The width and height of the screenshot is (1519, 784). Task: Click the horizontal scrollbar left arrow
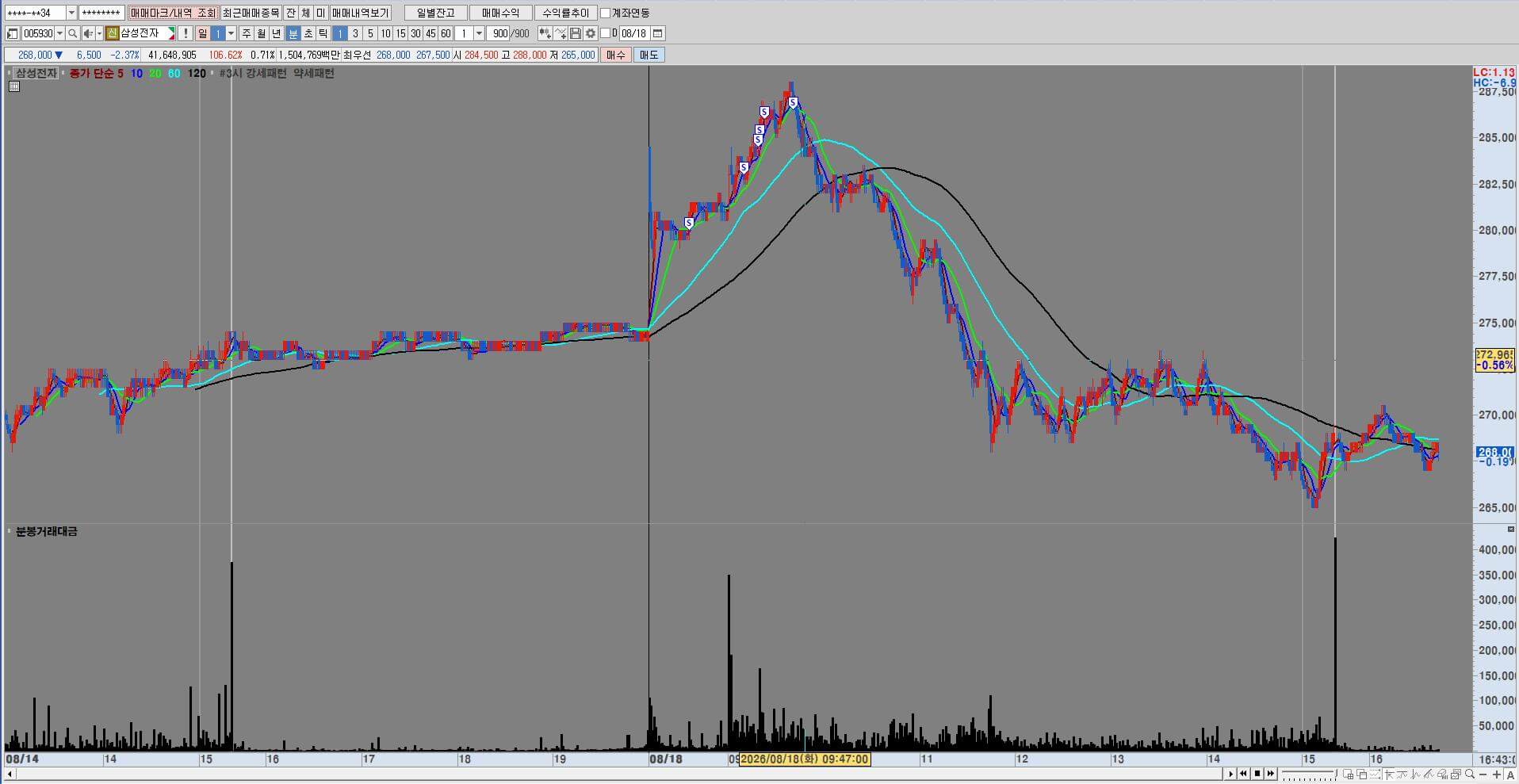click(10, 774)
